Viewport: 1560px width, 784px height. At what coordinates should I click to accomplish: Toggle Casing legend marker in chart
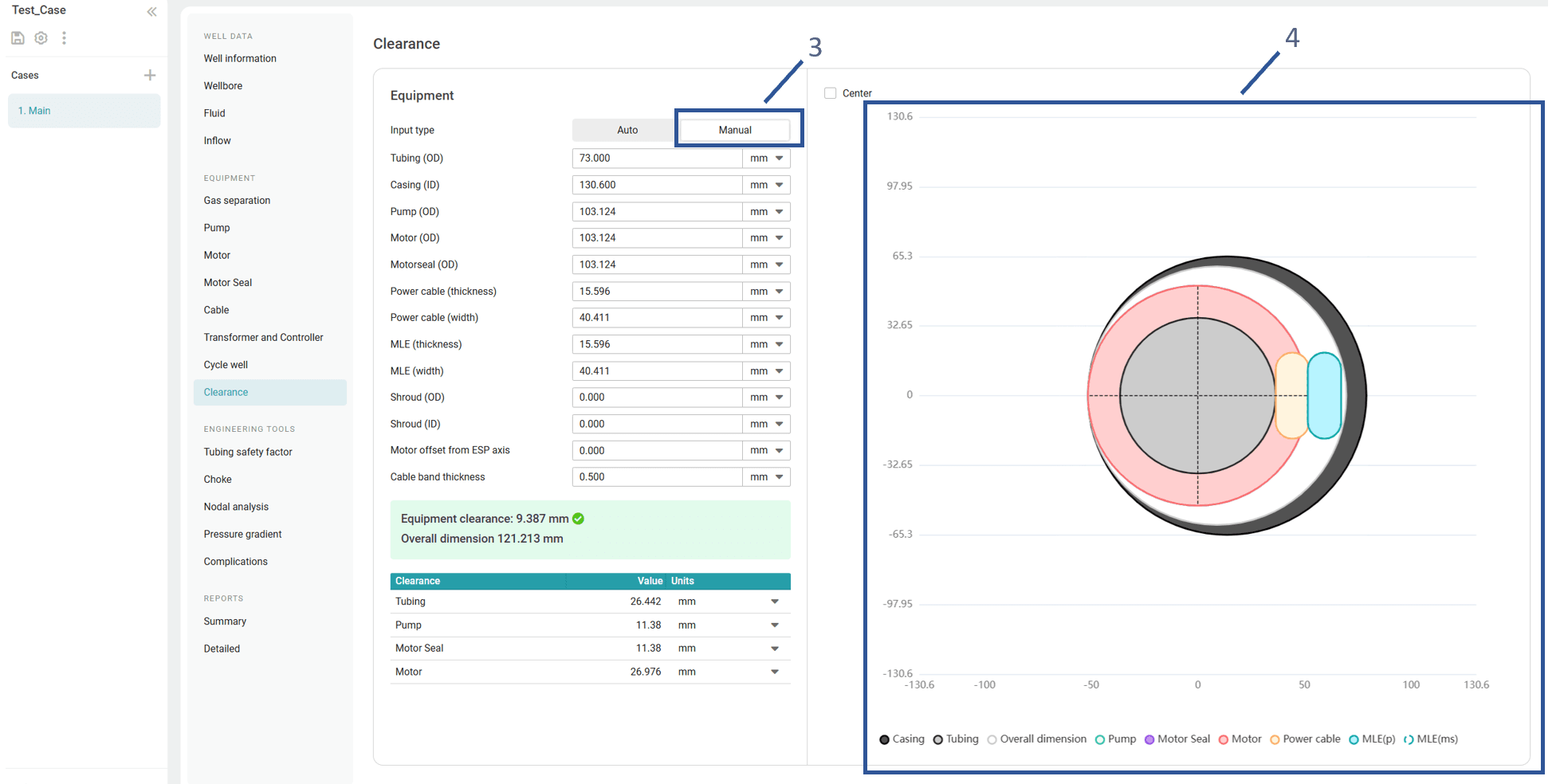[884, 739]
